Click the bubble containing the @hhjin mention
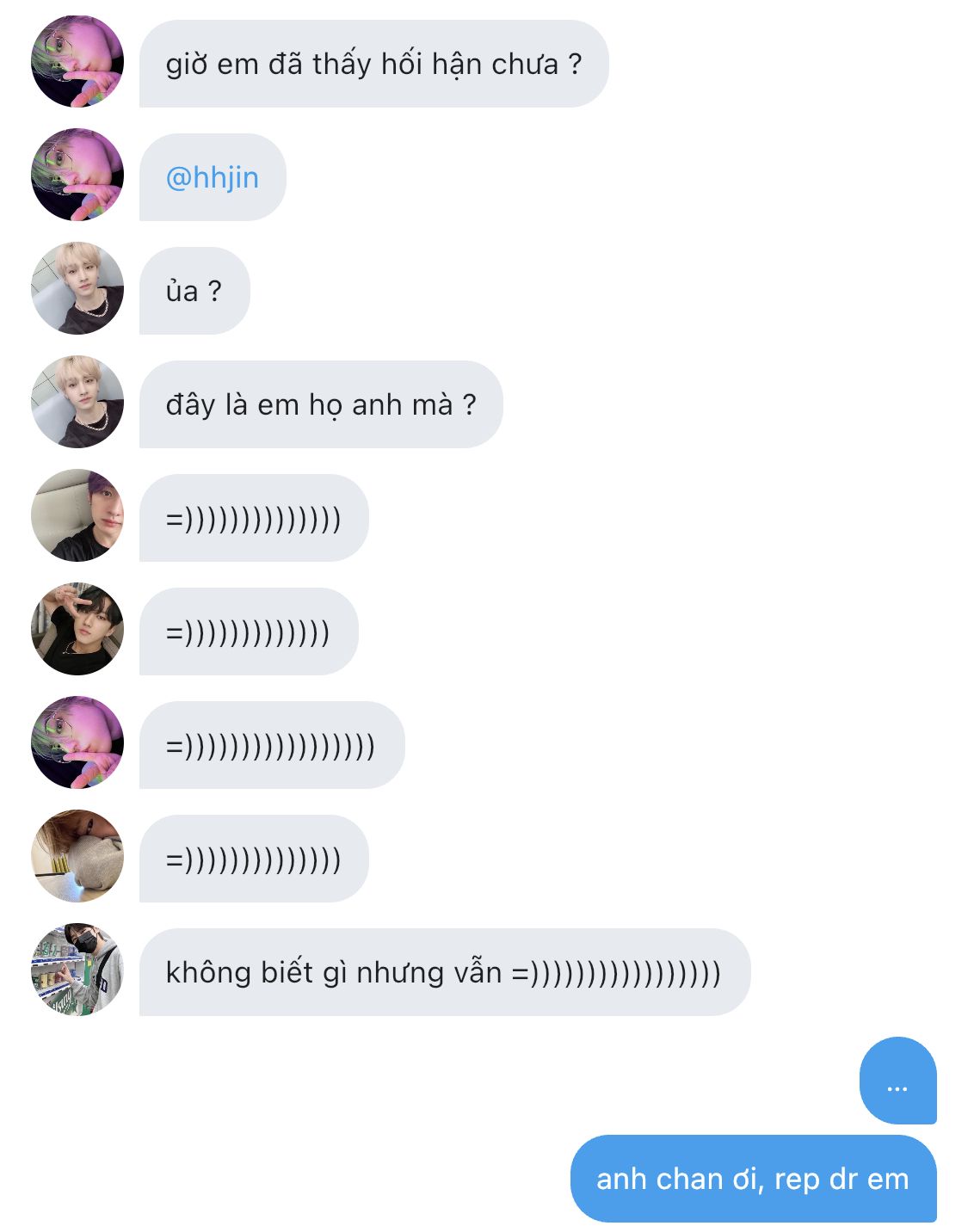Image resolution: width=968 pixels, height=1232 pixels. pyautogui.click(x=213, y=177)
